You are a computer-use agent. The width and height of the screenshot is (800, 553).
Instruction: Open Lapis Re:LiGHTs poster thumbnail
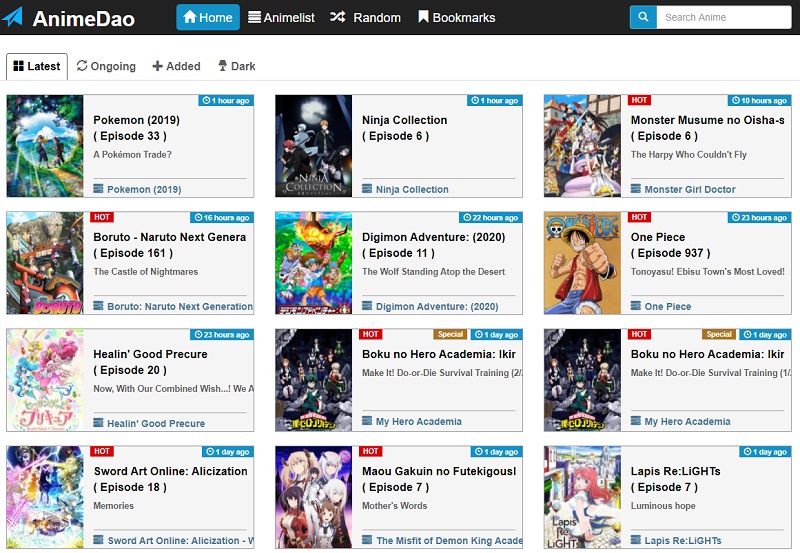(x=583, y=497)
